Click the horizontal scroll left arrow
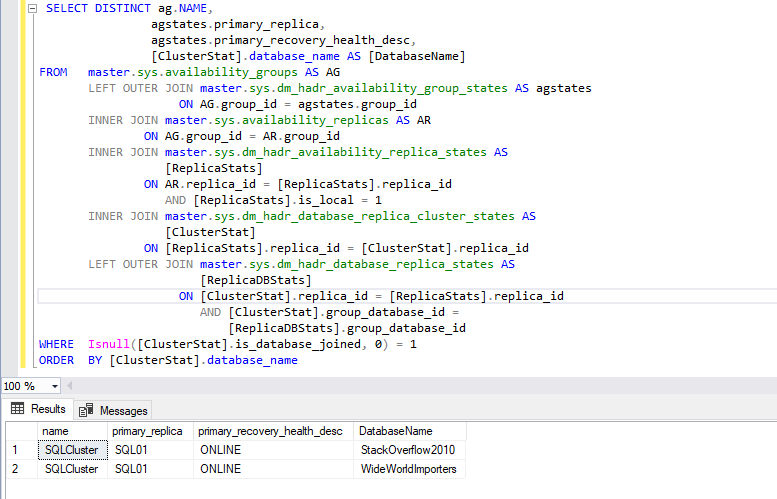The height and width of the screenshot is (499, 777). click(x=69, y=386)
